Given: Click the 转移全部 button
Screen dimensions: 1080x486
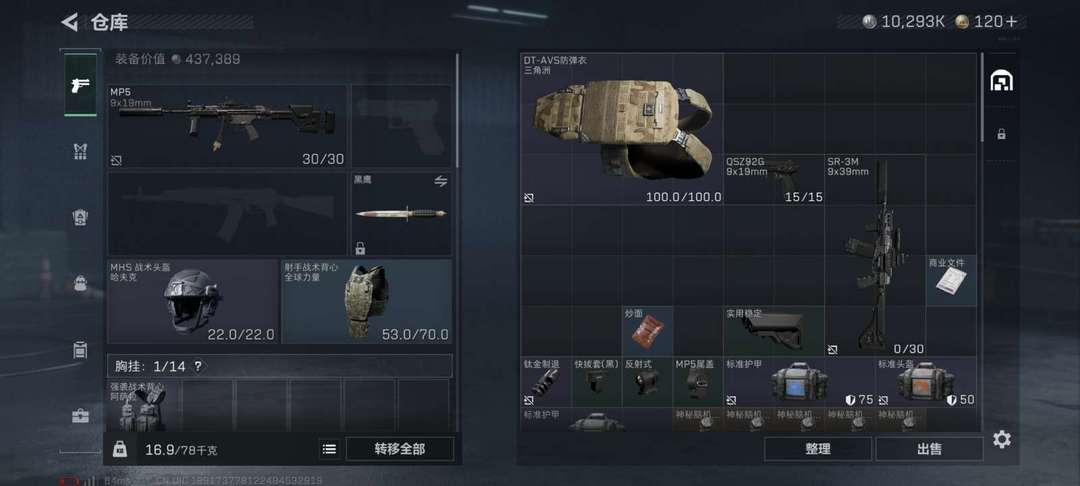Looking at the screenshot, I should [x=399, y=449].
